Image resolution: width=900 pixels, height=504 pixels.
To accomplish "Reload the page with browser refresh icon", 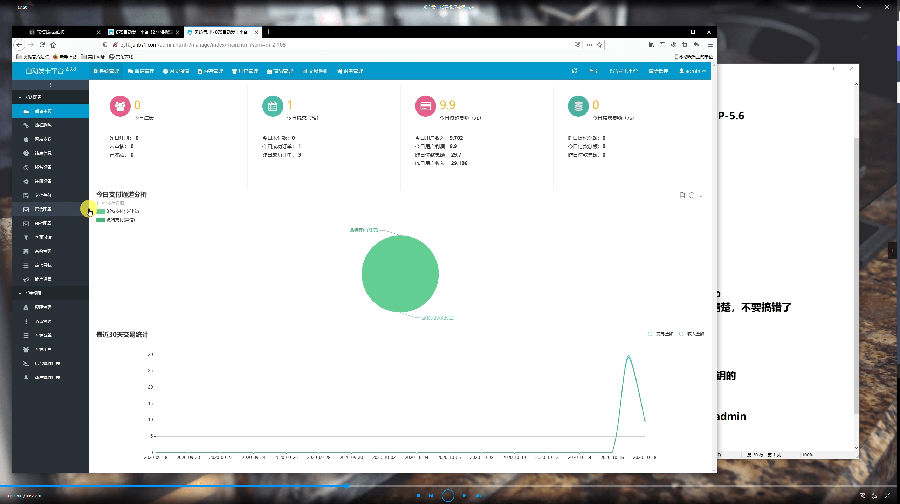I will coord(42,46).
